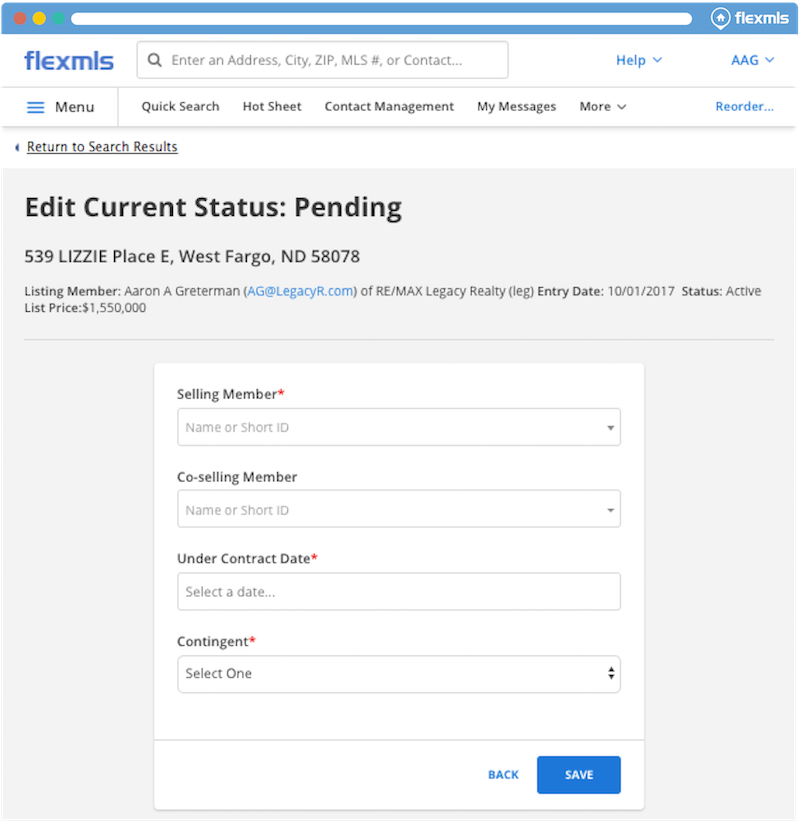Click the flexmls house icon in title bar
The width and height of the screenshot is (800, 823).
(x=720, y=18)
